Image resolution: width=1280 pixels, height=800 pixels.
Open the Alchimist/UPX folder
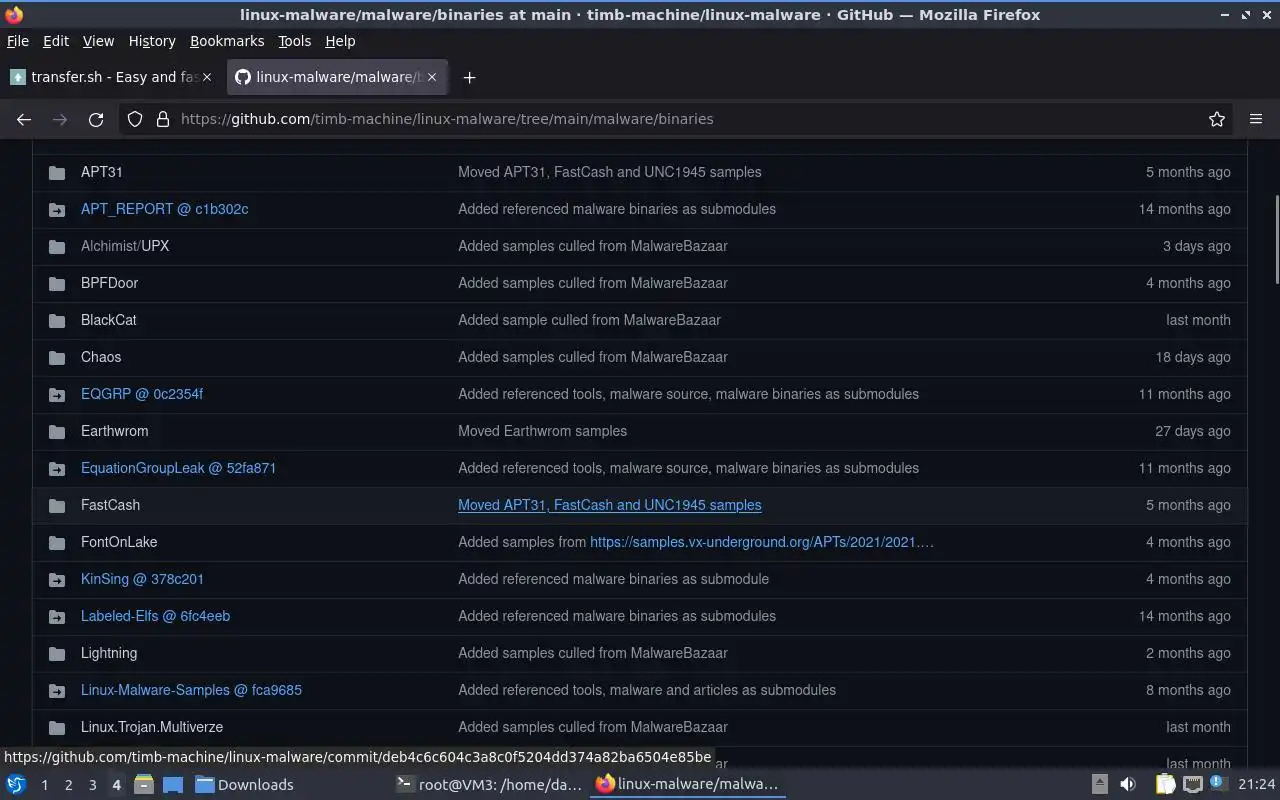click(125, 246)
